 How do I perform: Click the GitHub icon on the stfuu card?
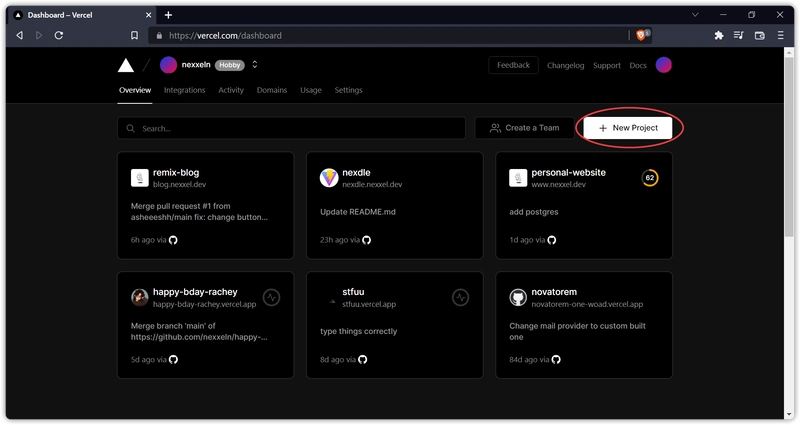point(362,359)
